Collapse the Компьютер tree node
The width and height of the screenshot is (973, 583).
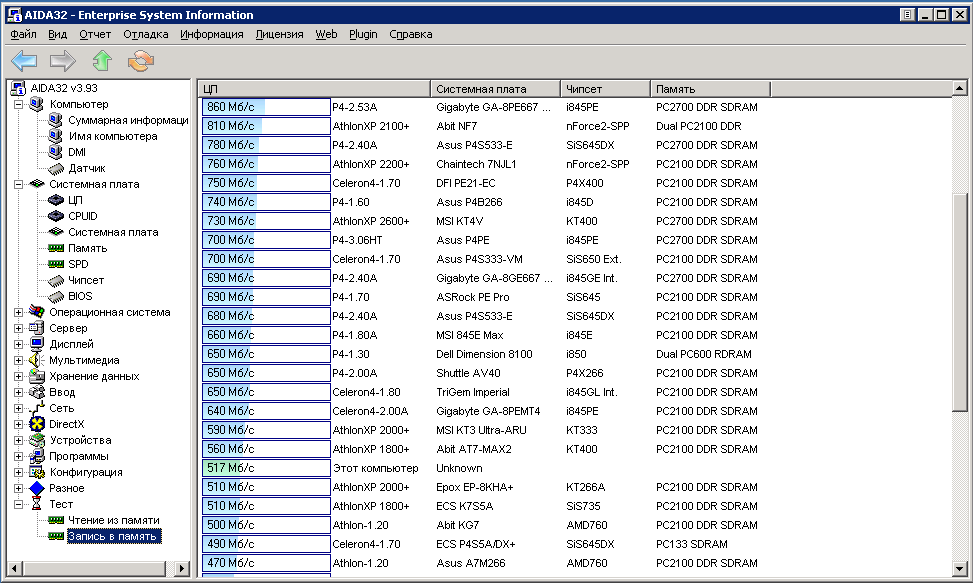tap(19, 104)
